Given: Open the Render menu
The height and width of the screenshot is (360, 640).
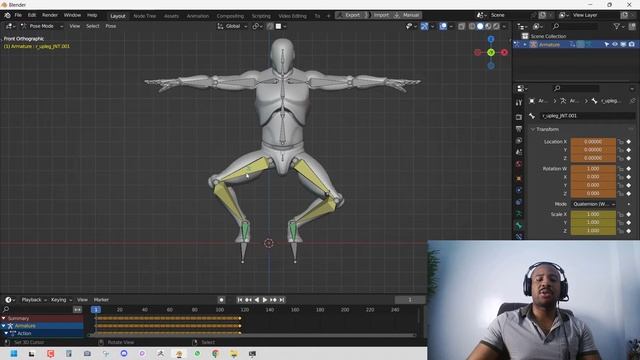Looking at the screenshot, I should coord(50,15).
